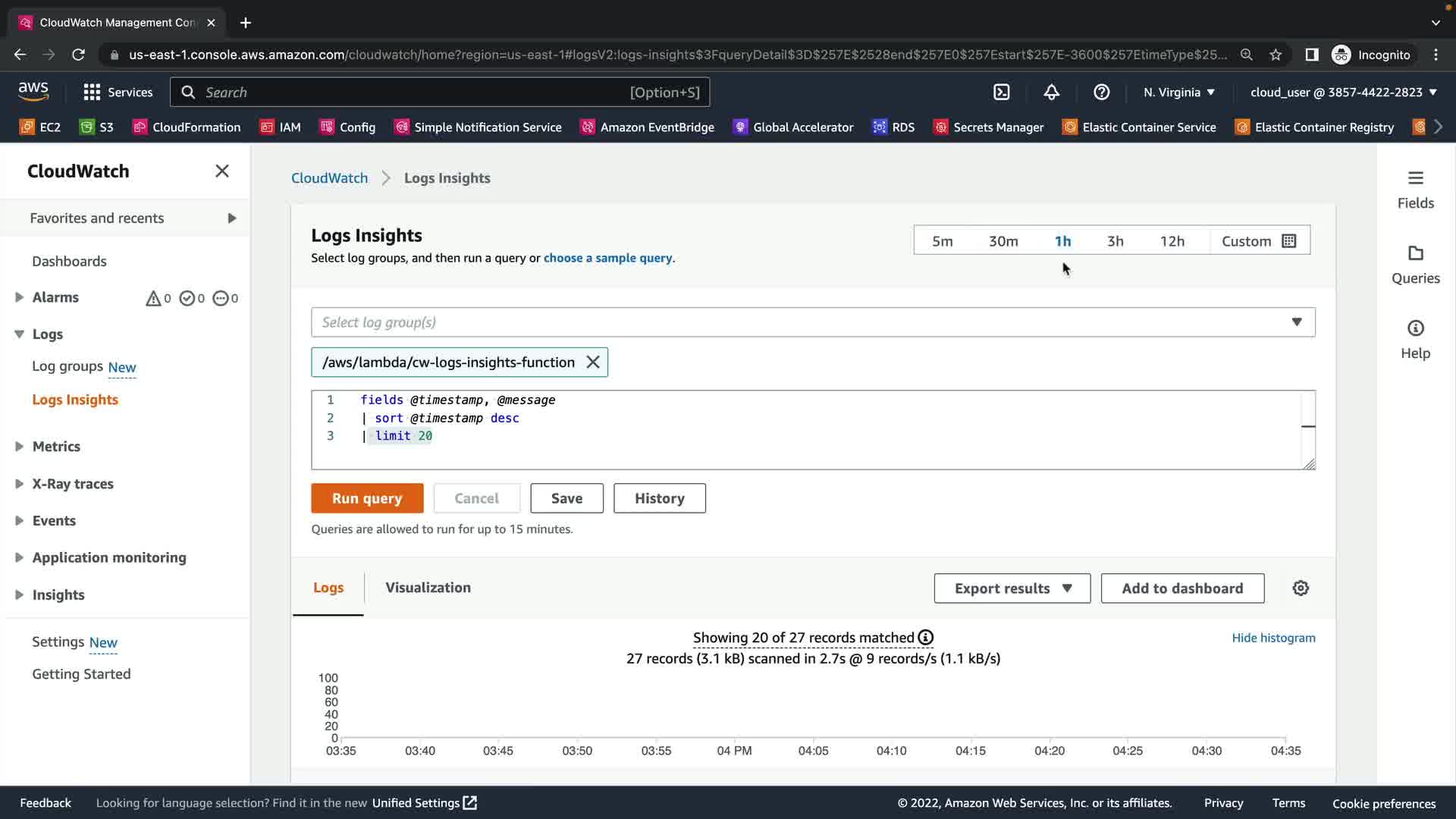Open Log groups in the sidebar
The width and height of the screenshot is (1456, 819).
click(x=67, y=367)
